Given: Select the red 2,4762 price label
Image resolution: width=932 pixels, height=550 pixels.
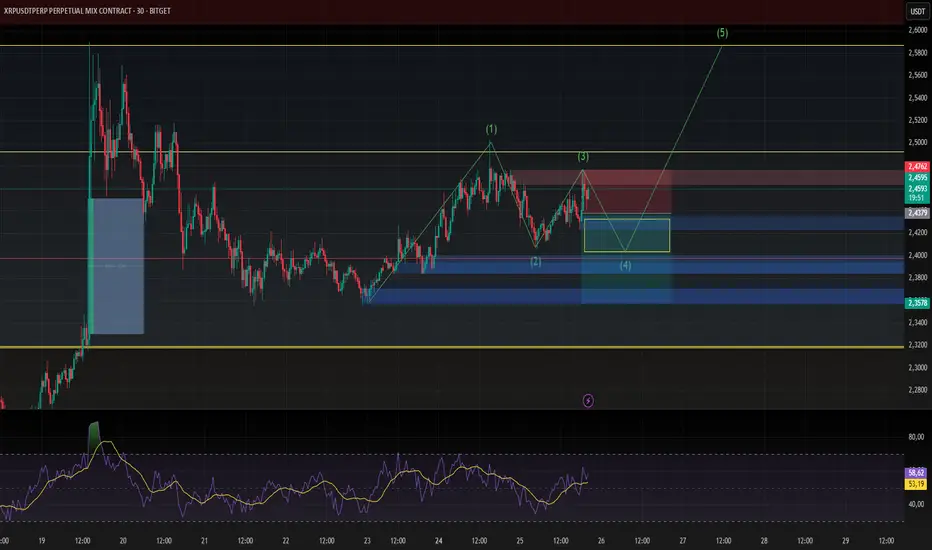Looking at the screenshot, I should tap(917, 166).
